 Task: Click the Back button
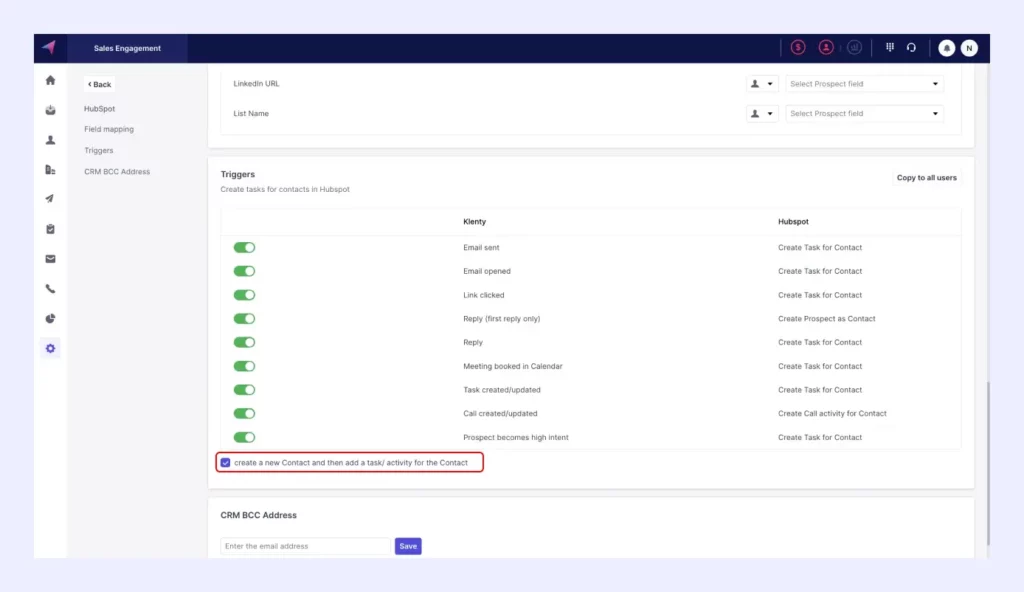click(x=99, y=84)
